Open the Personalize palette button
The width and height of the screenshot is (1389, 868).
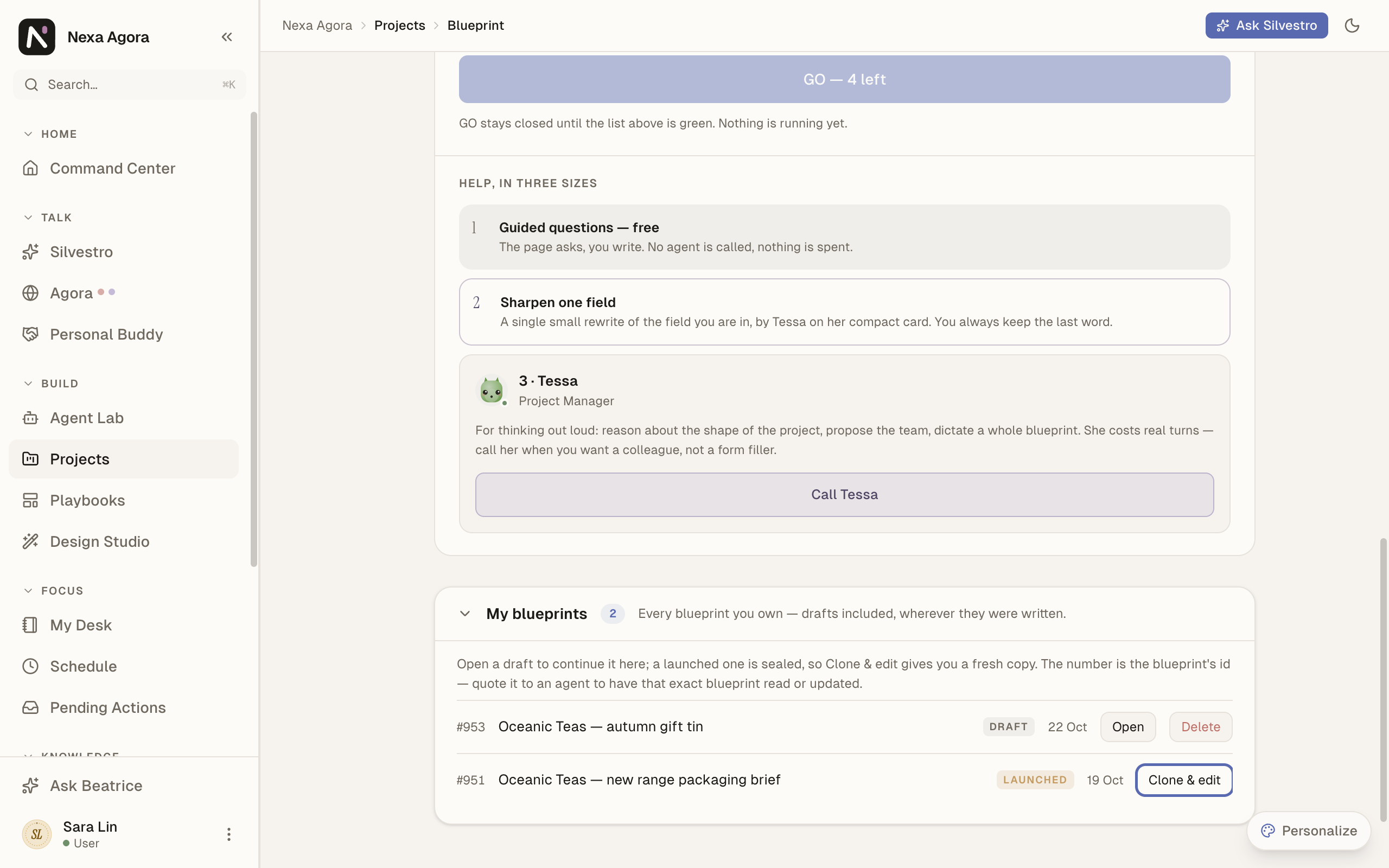(1309, 831)
